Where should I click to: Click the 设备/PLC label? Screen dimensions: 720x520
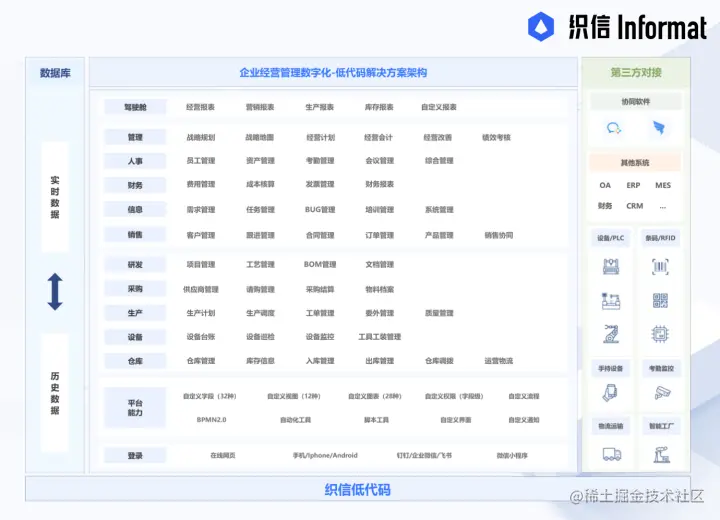pyautogui.click(x=610, y=238)
